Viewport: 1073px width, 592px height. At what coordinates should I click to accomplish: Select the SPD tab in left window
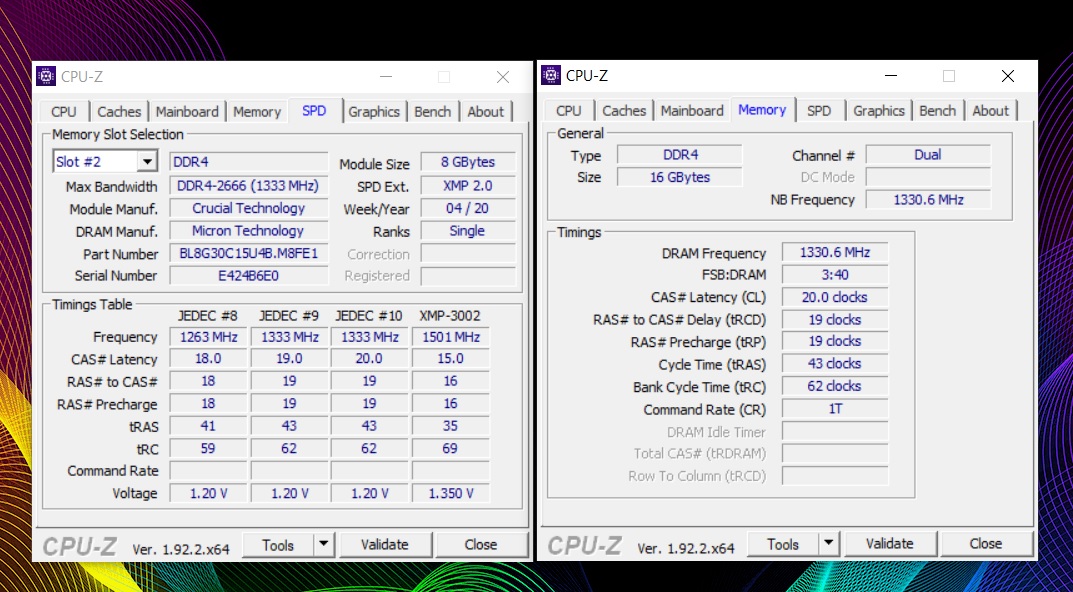(314, 110)
